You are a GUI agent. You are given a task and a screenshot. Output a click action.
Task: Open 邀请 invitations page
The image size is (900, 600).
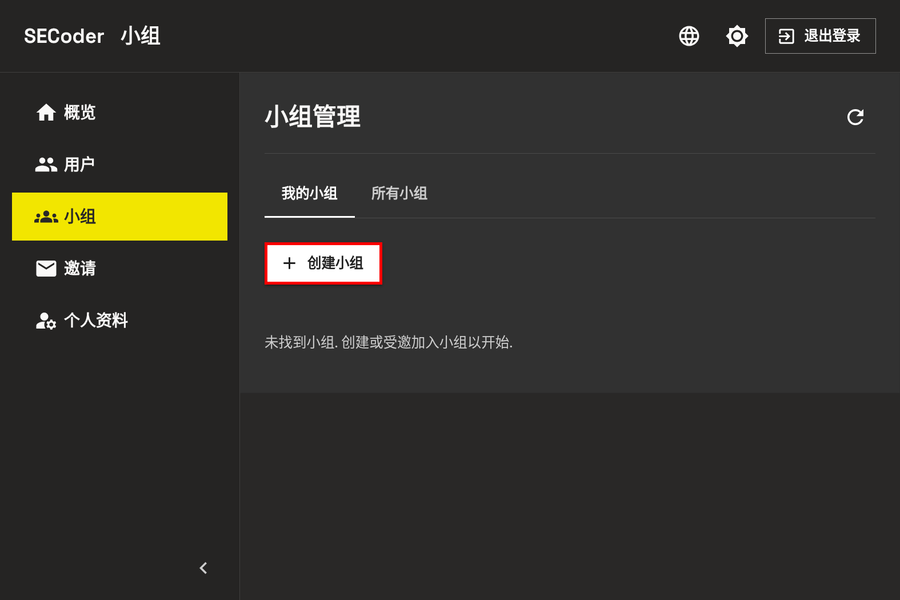(x=119, y=268)
